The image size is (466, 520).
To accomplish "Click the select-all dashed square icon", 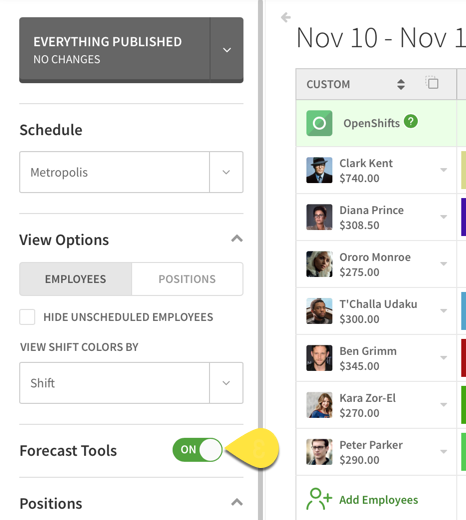I will [x=432, y=83].
